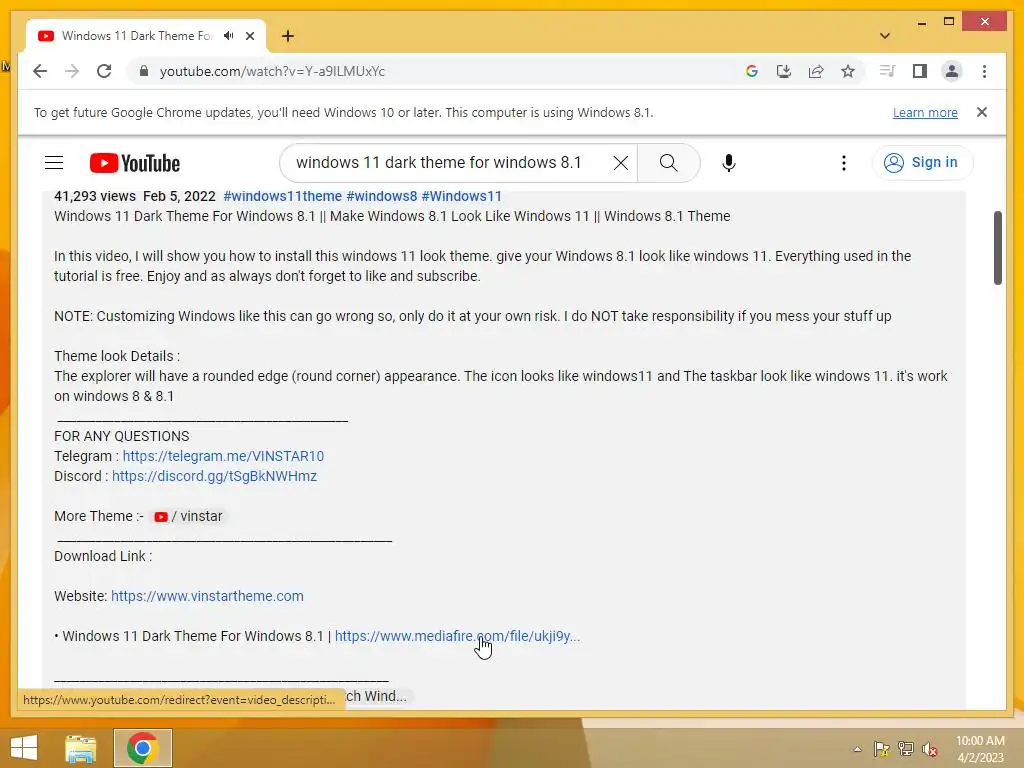The width and height of the screenshot is (1024, 768).
Task: Open File Explorer from taskbar
Action: pos(81,748)
